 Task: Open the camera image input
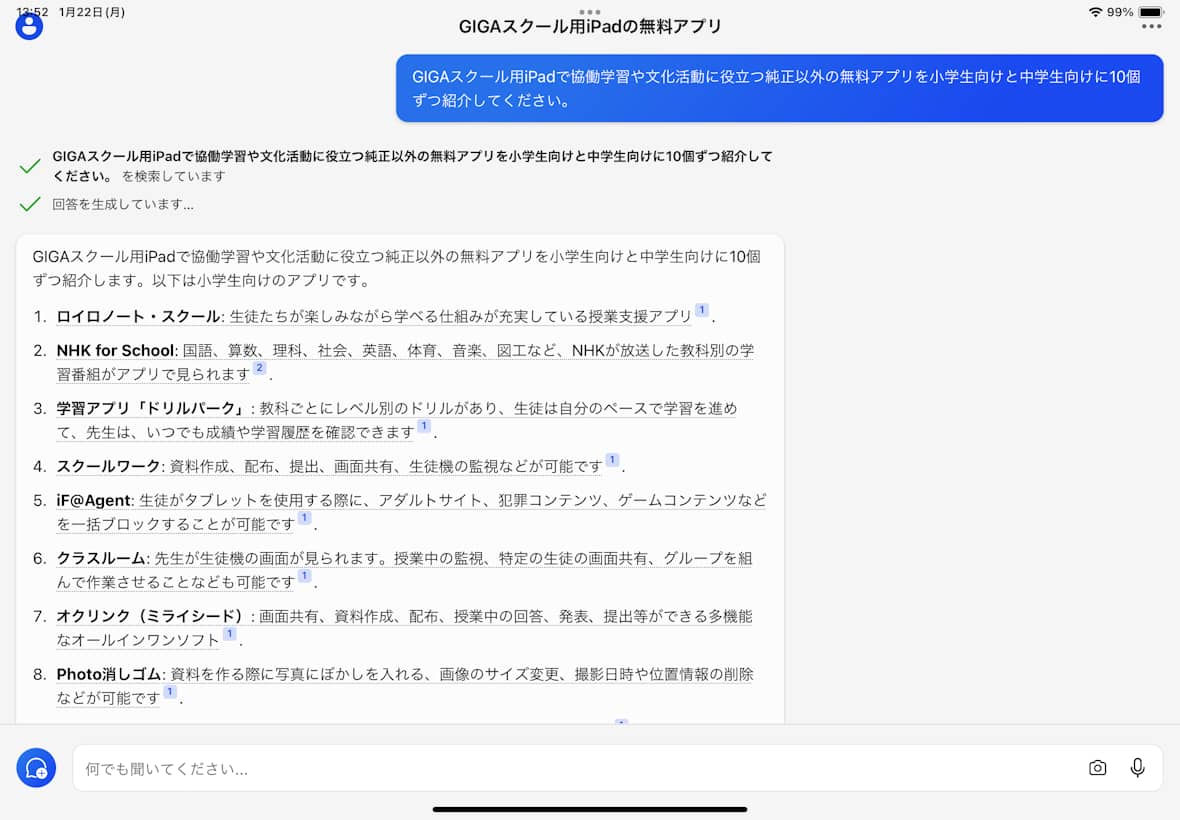click(x=1097, y=768)
